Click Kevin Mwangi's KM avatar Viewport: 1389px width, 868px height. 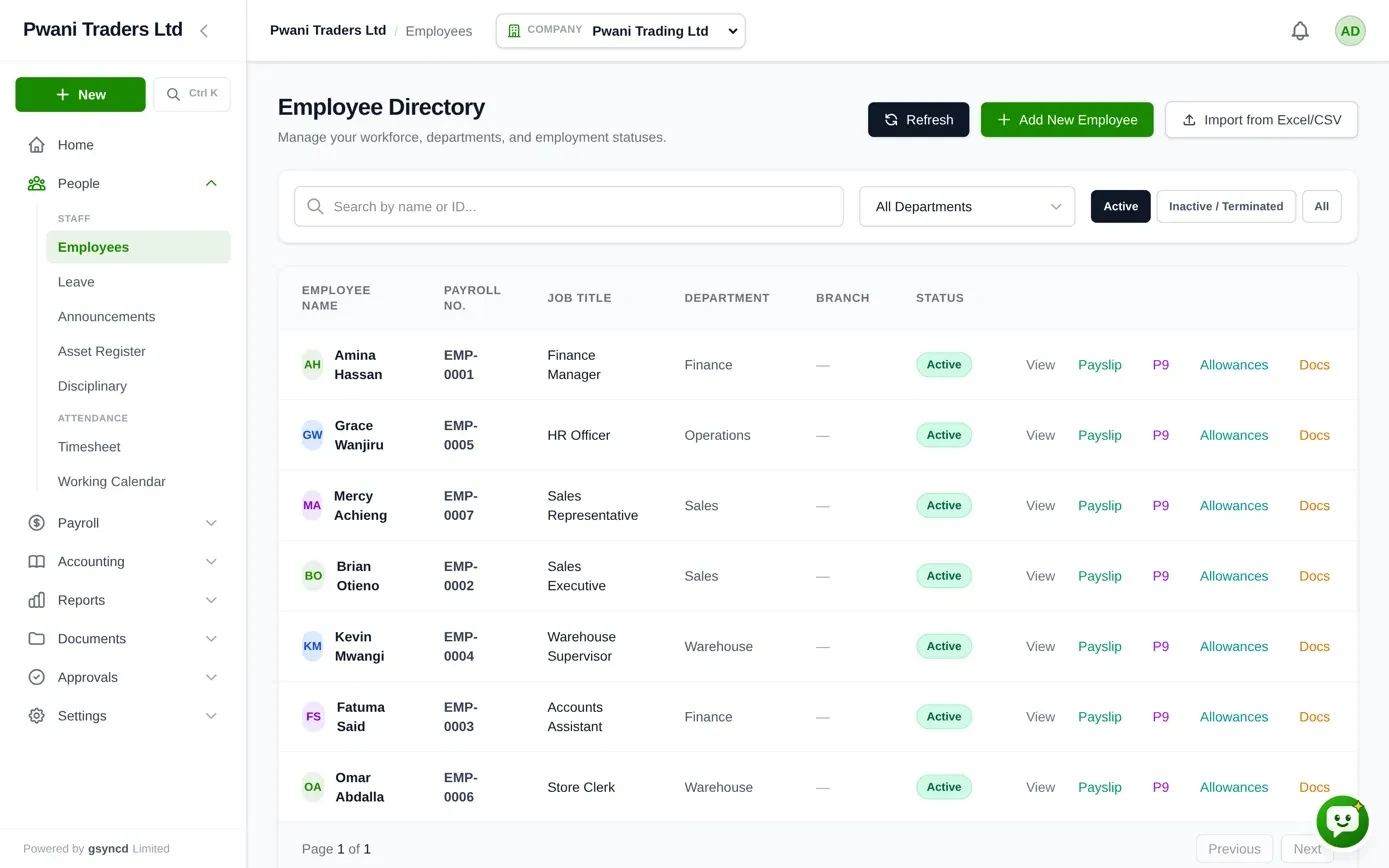pos(313,647)
